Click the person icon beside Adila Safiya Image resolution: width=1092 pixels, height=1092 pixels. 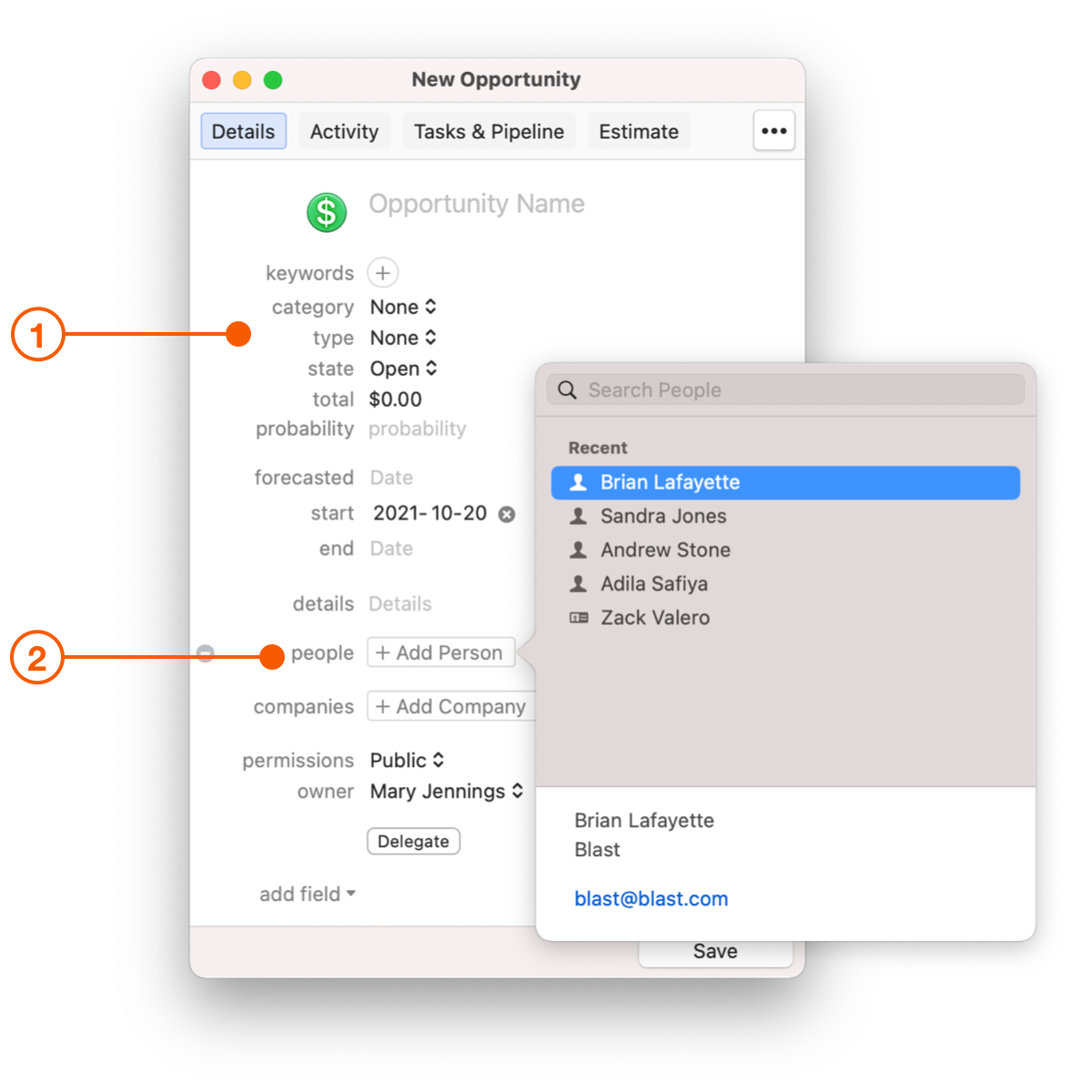pos(578,583)
